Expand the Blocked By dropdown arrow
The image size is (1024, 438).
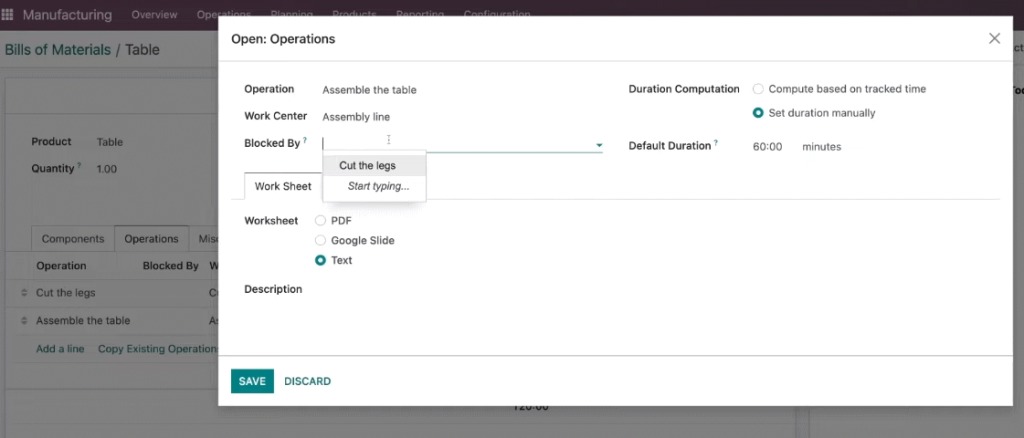point(599,145)
